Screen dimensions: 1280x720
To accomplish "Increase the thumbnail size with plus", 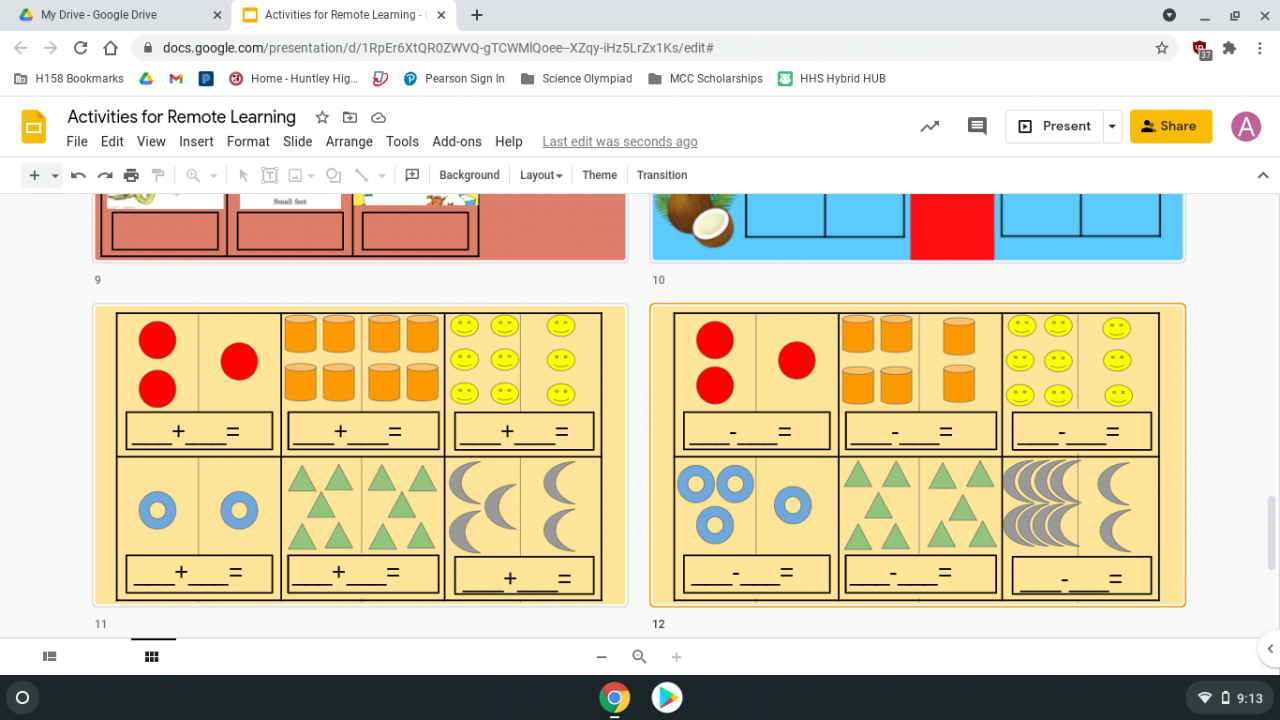I will point(676,657).
